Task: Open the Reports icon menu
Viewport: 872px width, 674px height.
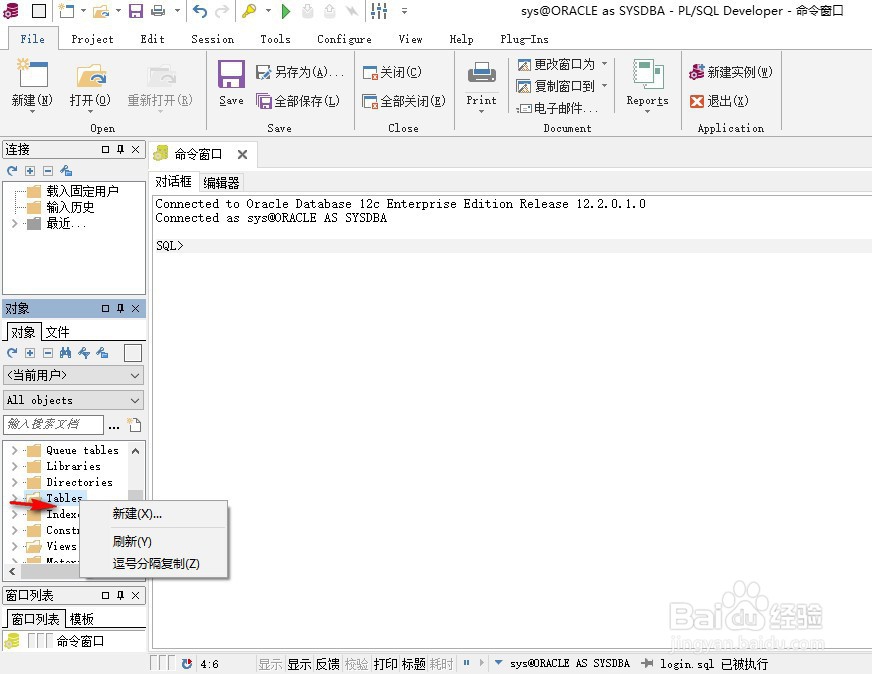Action: [x=647, y=74]
